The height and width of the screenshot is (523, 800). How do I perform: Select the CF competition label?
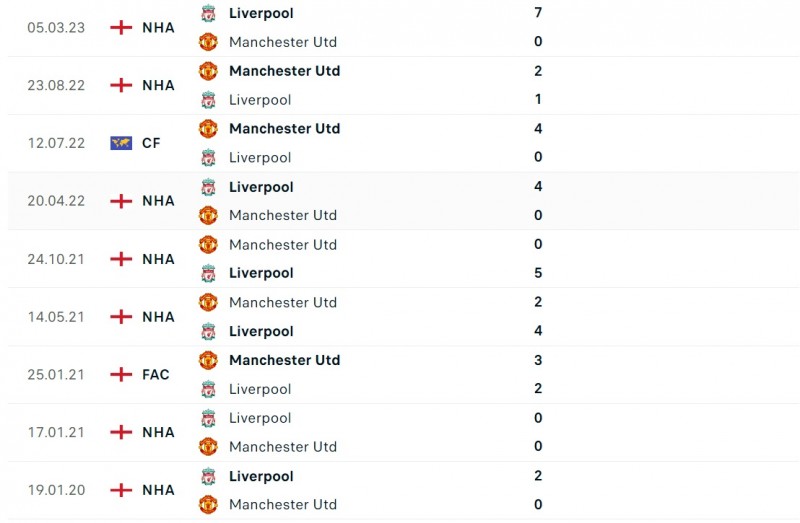[x=151, y=143]
